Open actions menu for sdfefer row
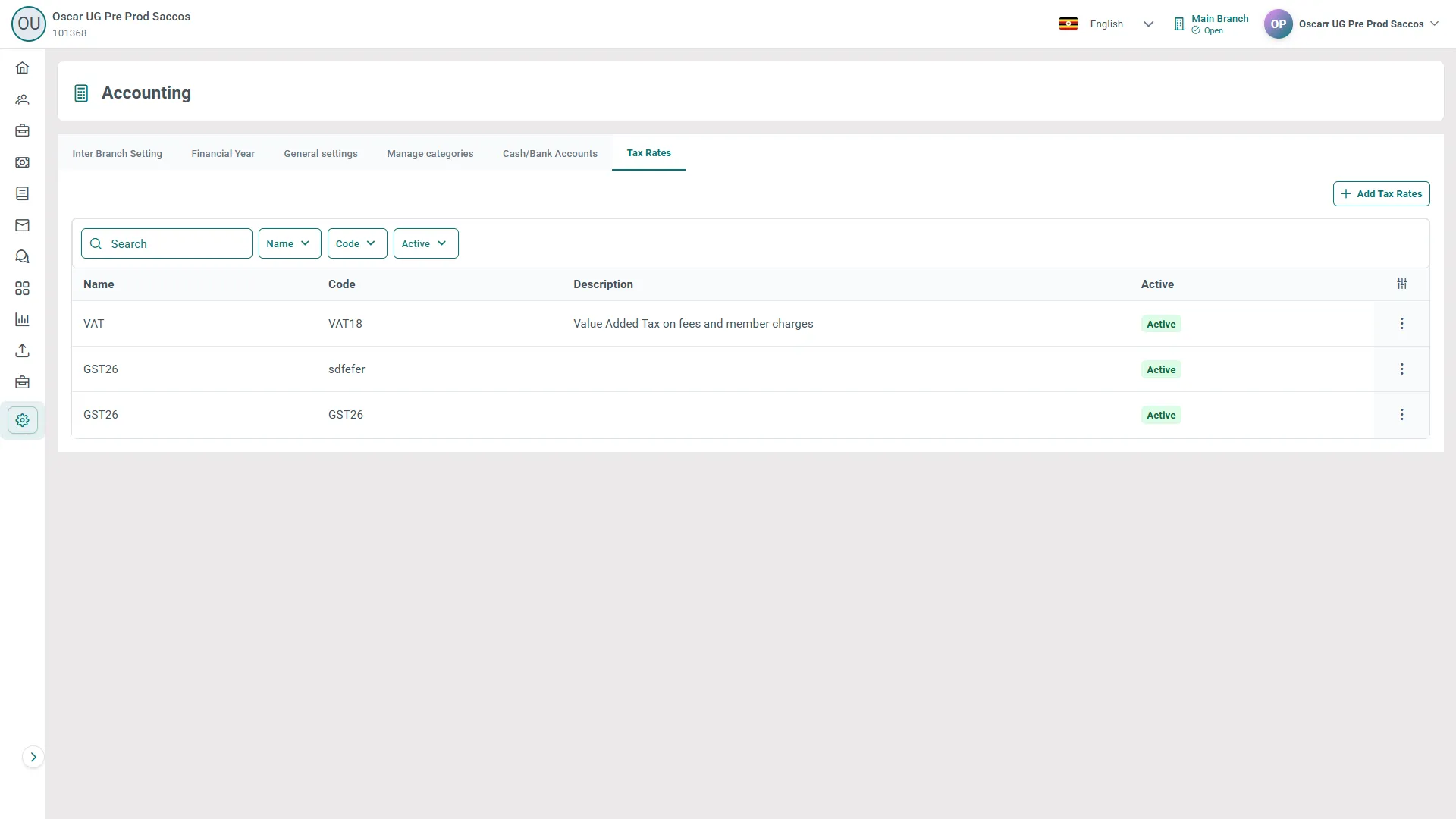Viewport: 1456px width, 819px height. tap(1401, 369)
